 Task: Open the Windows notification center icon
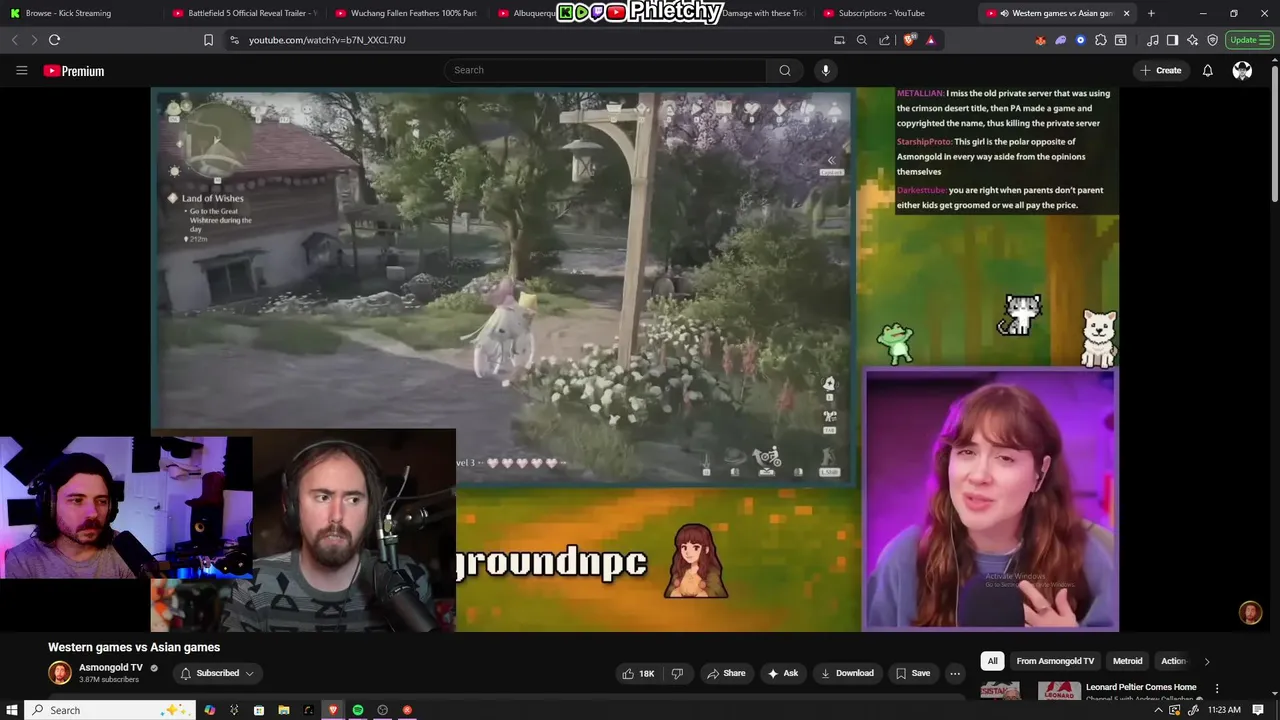click(x=1258, y=710)
